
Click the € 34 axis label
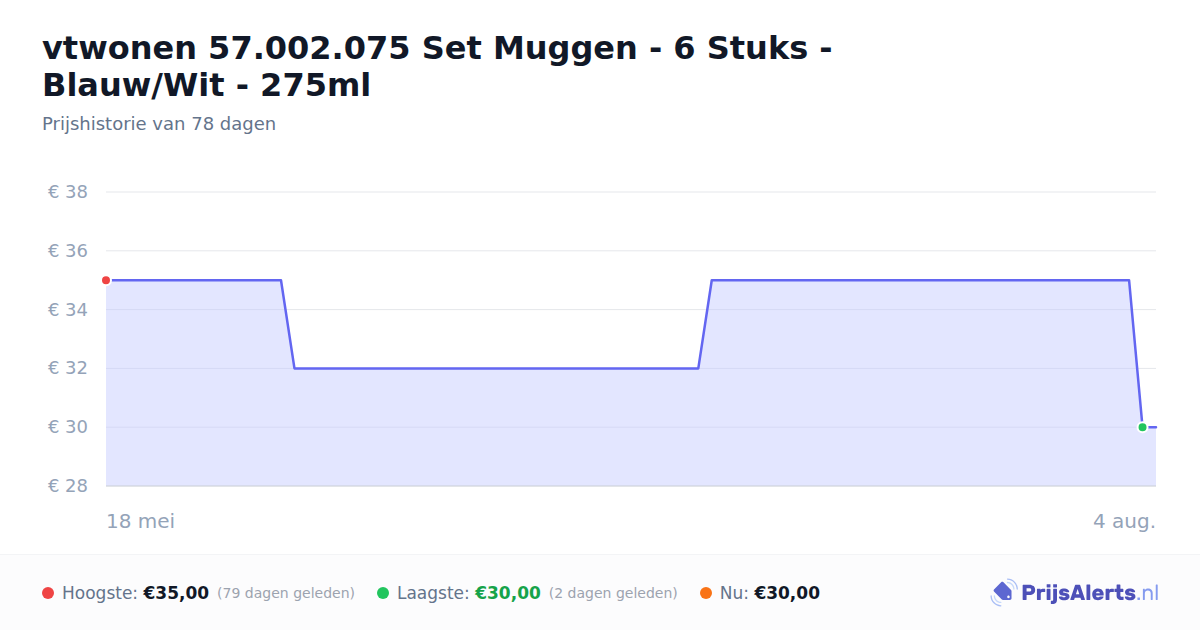coord(68,310)
